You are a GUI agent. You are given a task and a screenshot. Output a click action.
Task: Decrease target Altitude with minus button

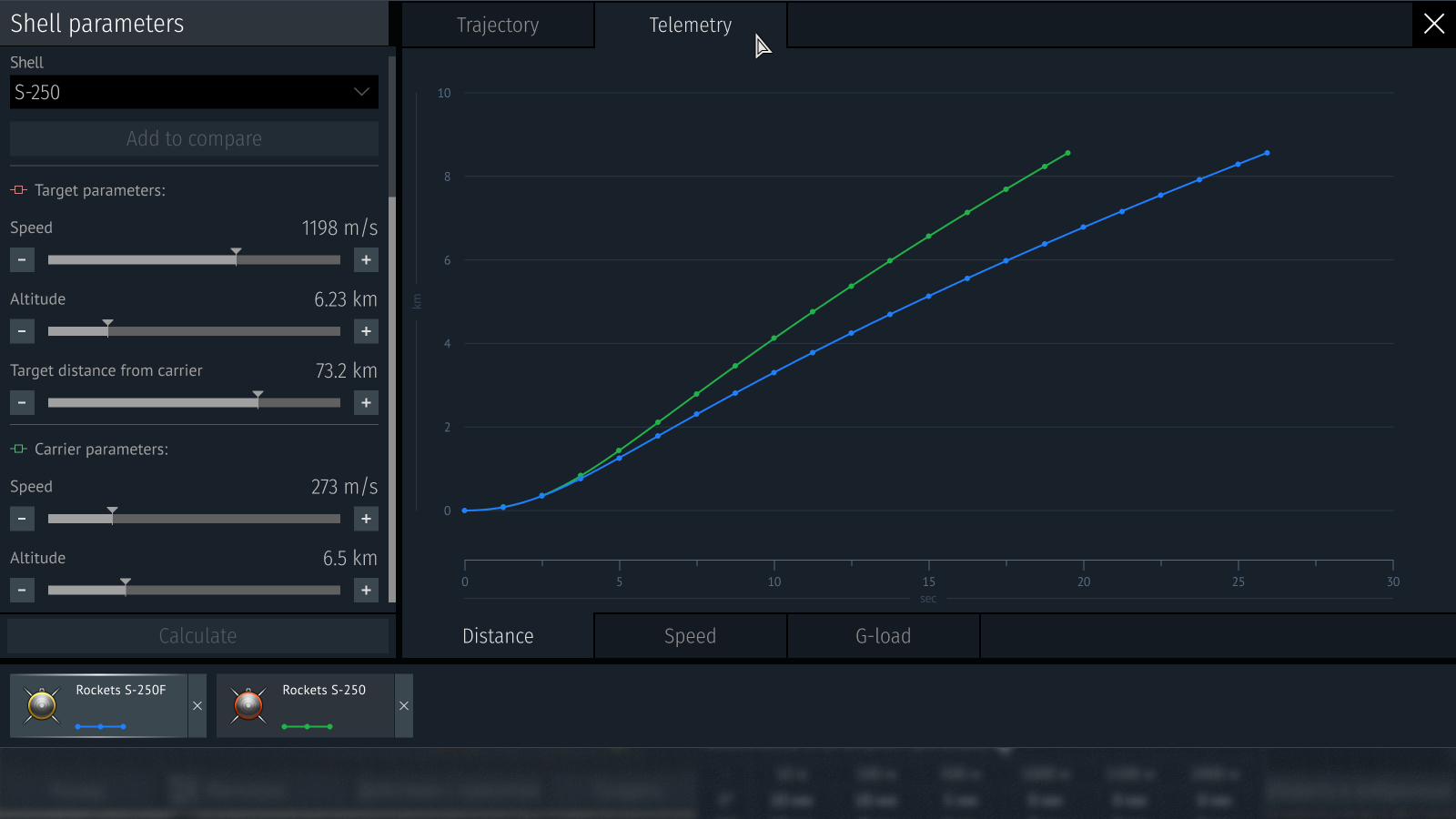[22, 331]
